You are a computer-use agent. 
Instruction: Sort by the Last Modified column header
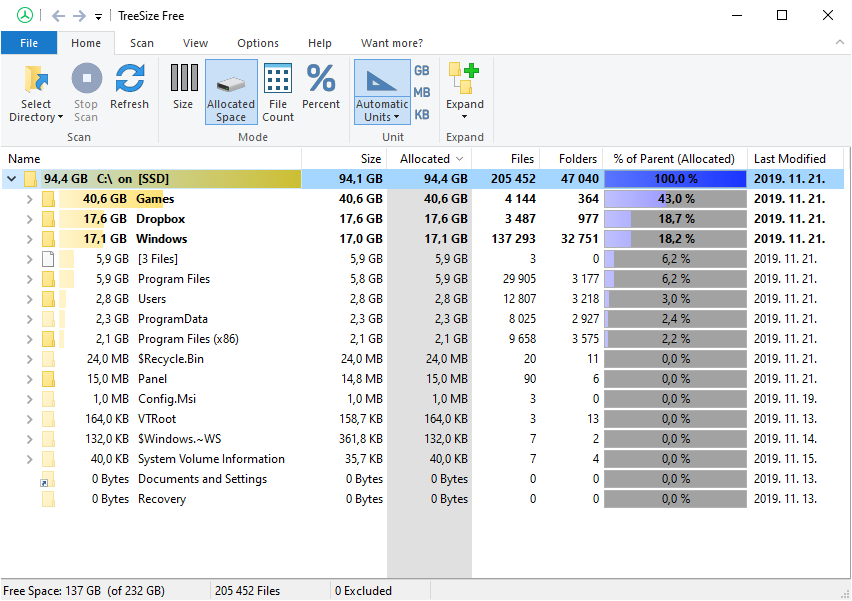795,159
